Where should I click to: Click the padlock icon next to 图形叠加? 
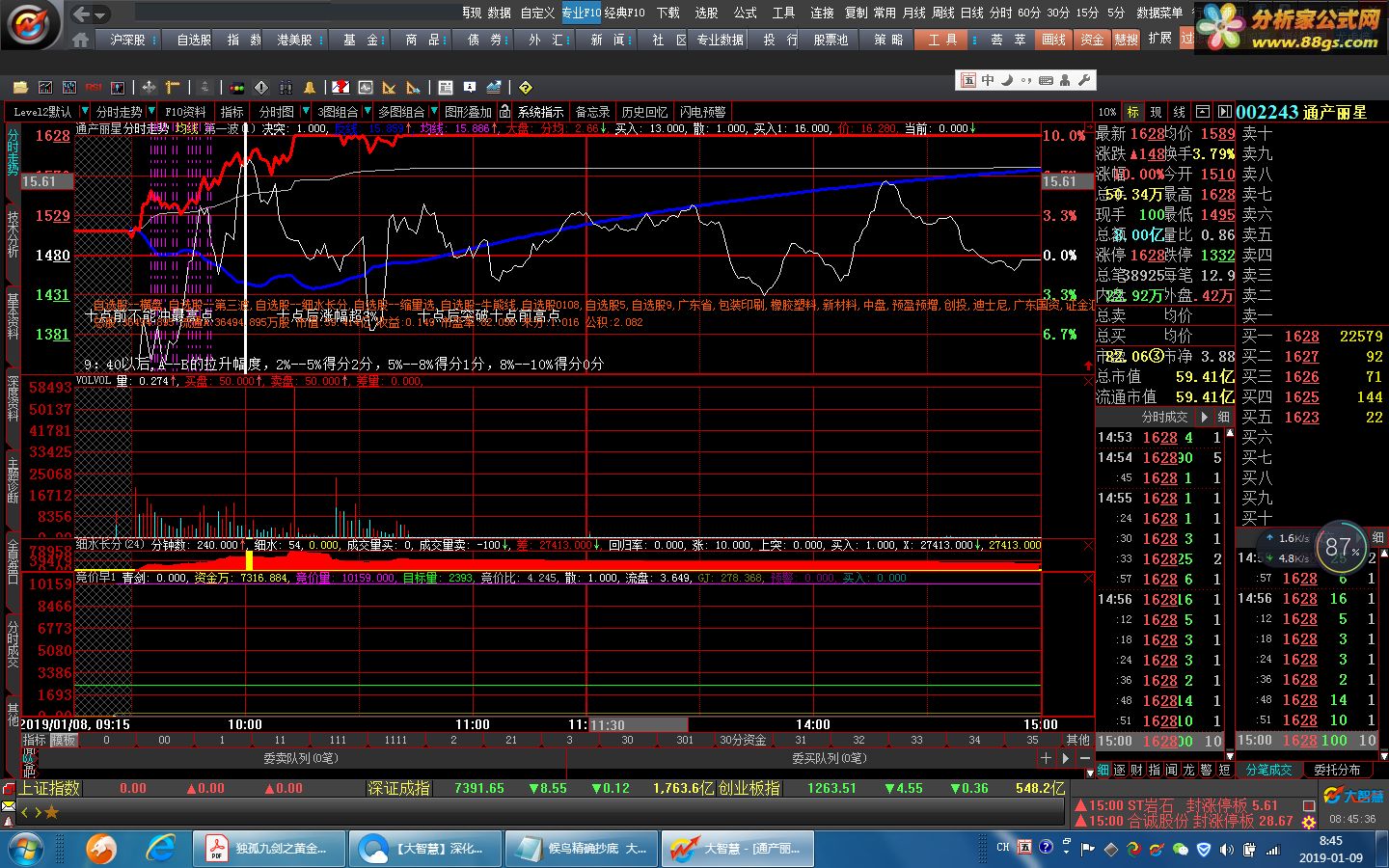504,112
